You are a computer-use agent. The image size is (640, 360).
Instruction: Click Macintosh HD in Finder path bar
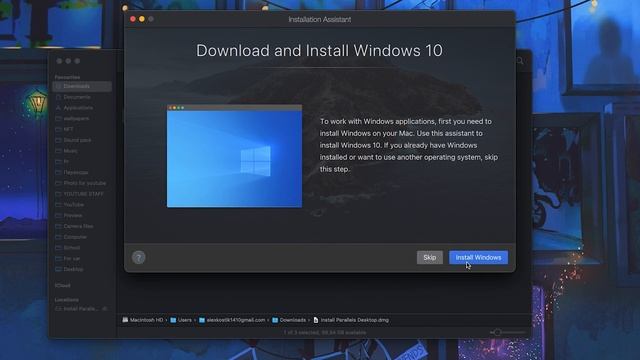click(143, 320)
